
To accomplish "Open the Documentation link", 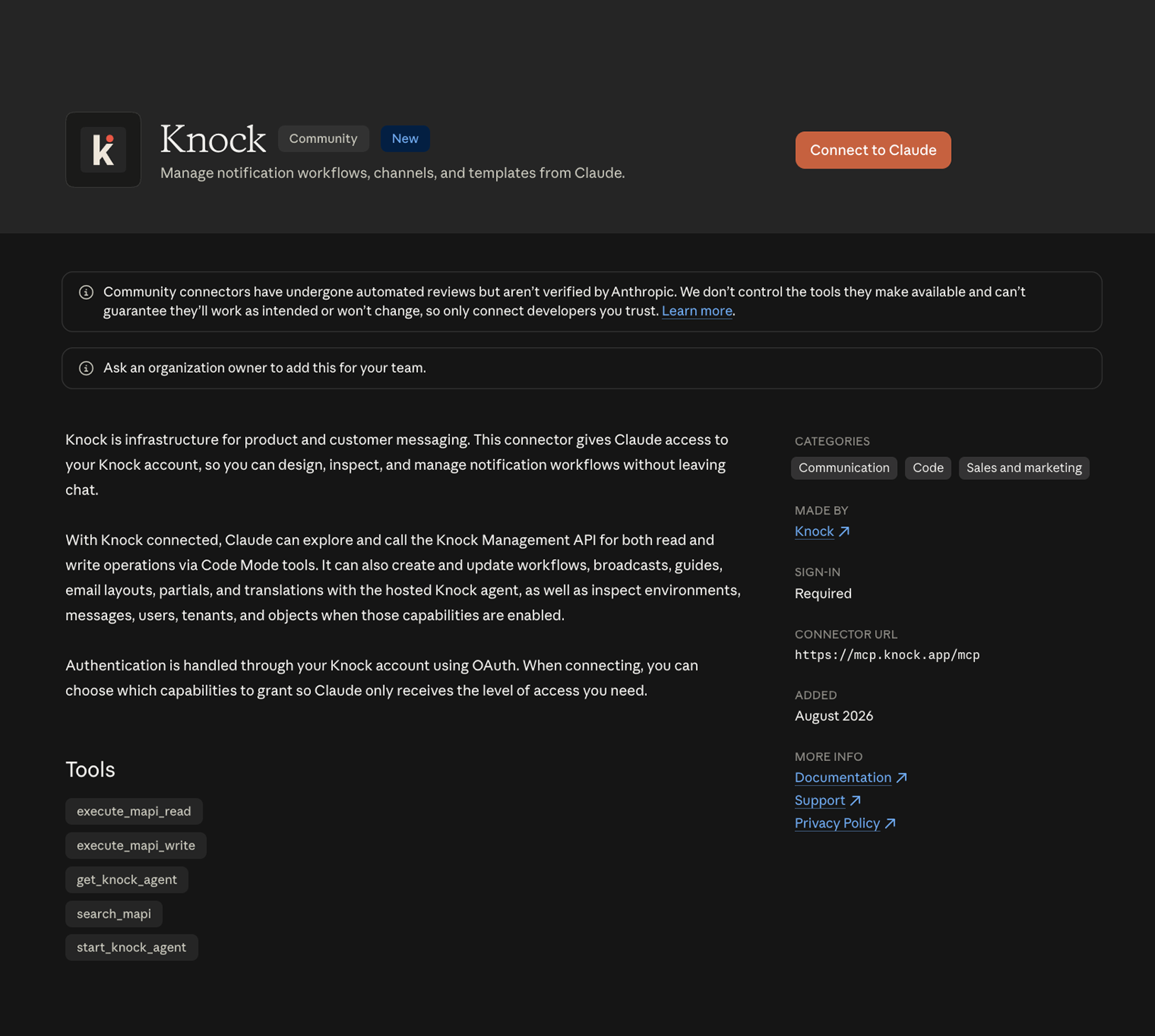I will (x=843, y=777).
